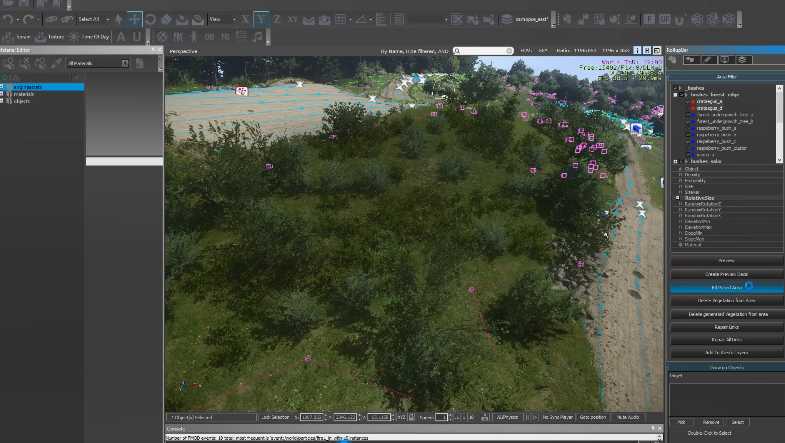Activate the highlighted Move tool
Viewport: 785px width, 443px height.
coord(135,20)
